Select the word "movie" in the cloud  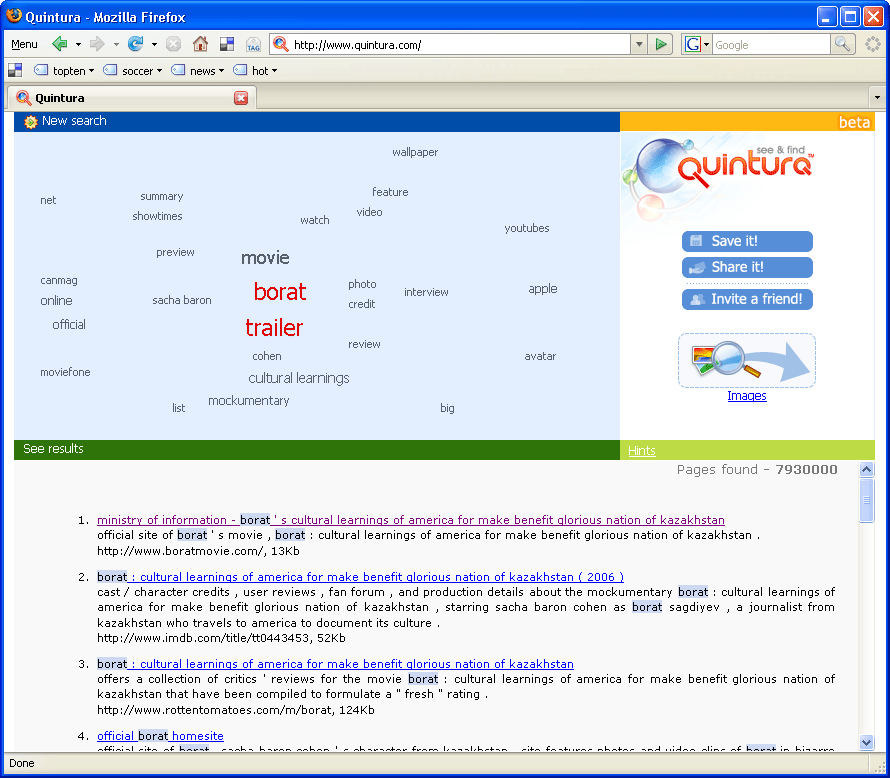point(265,258)
